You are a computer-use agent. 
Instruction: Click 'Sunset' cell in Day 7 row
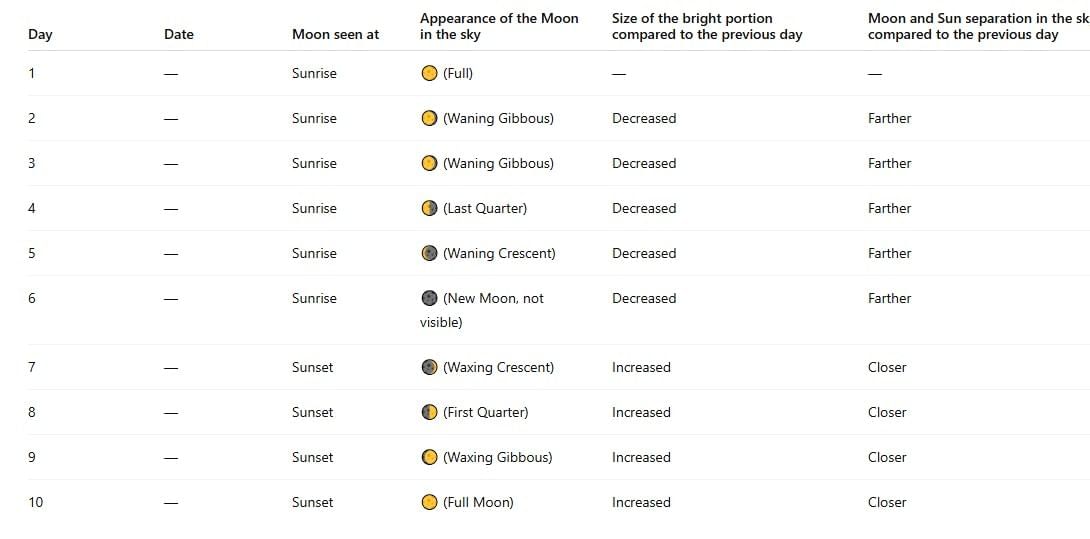point(312,367)
